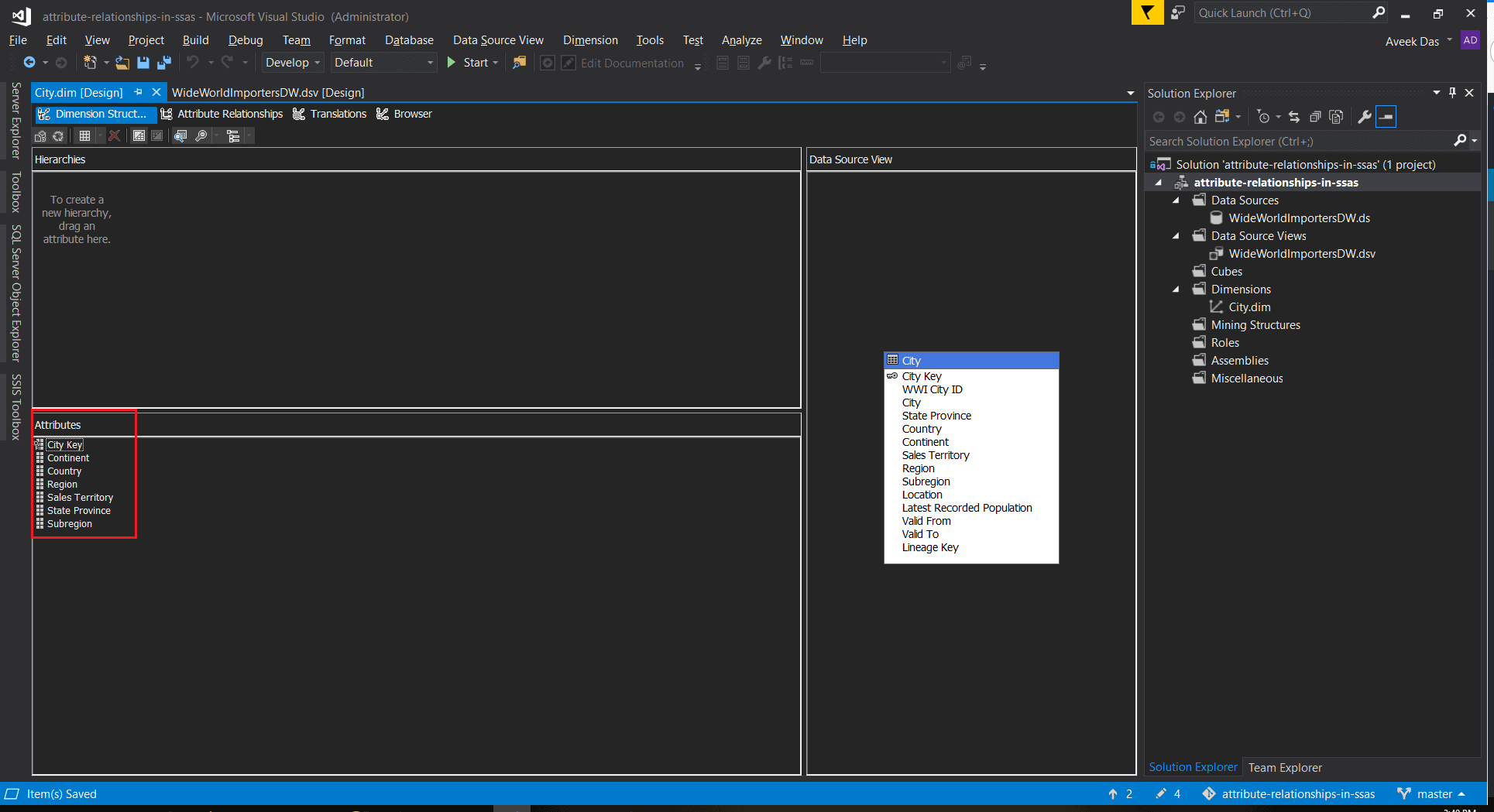The image size is (1494, 812).
Task: Toggle auto-hide pin for Solution Explorer
Action: pyautogui.click(x=1452, y=93)
